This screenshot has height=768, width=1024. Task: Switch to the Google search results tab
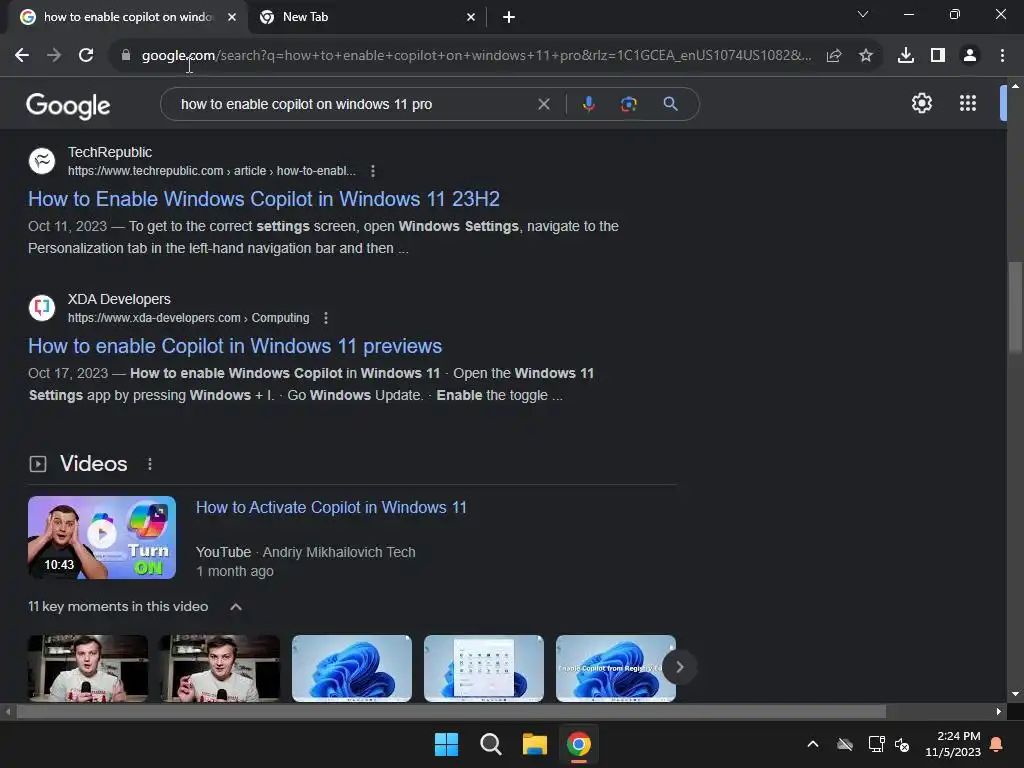tap(128, 17)
